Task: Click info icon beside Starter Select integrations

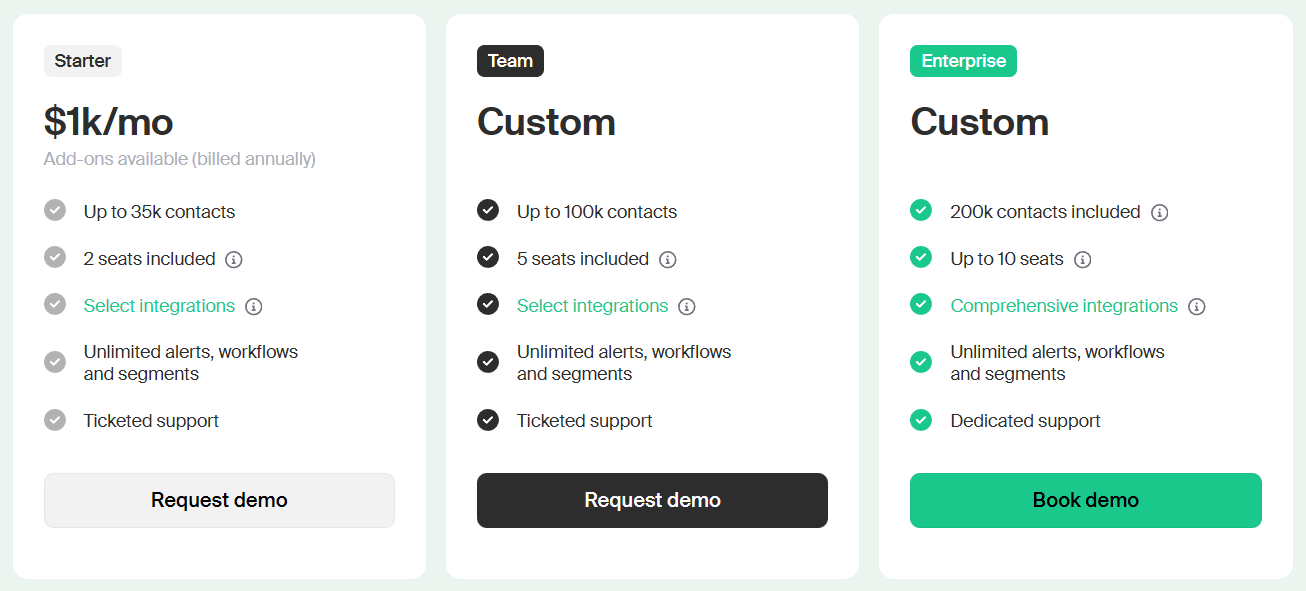Action: (x=254, y=307)
